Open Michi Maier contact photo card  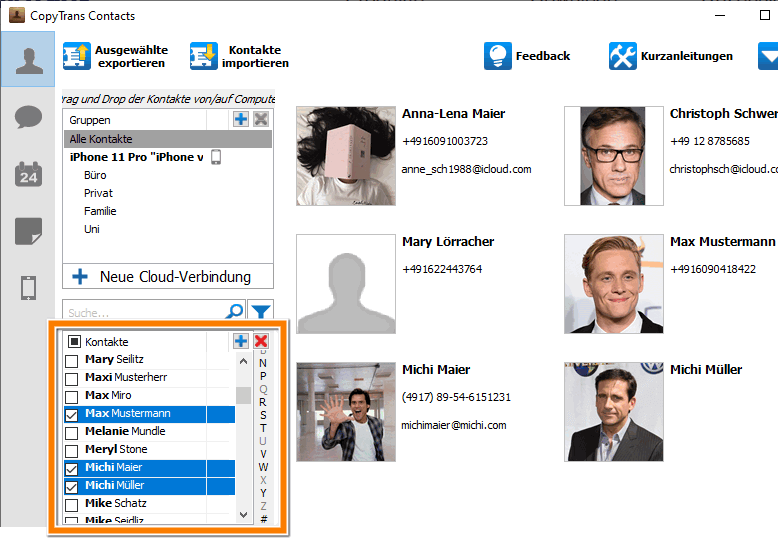point(346,412)
